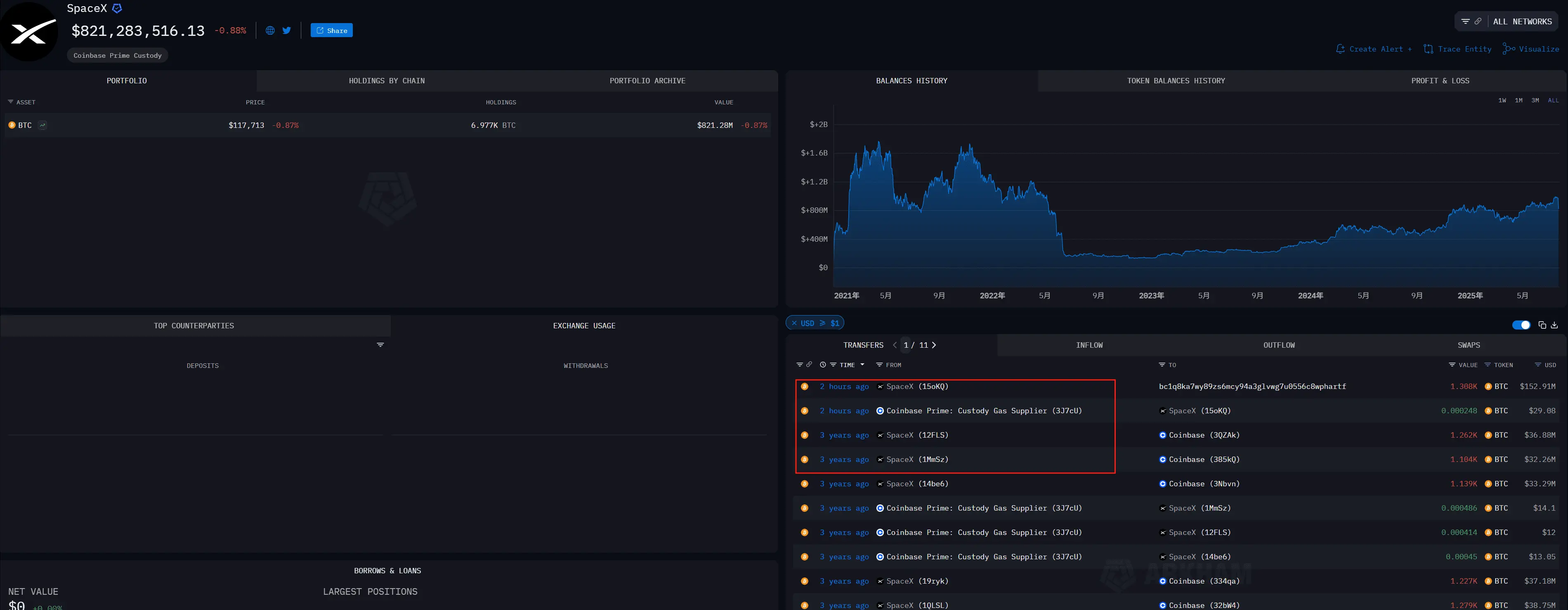Select the Transfers tab
Viewport: 1568px width, 610px height.
click(x=863, y=345)
